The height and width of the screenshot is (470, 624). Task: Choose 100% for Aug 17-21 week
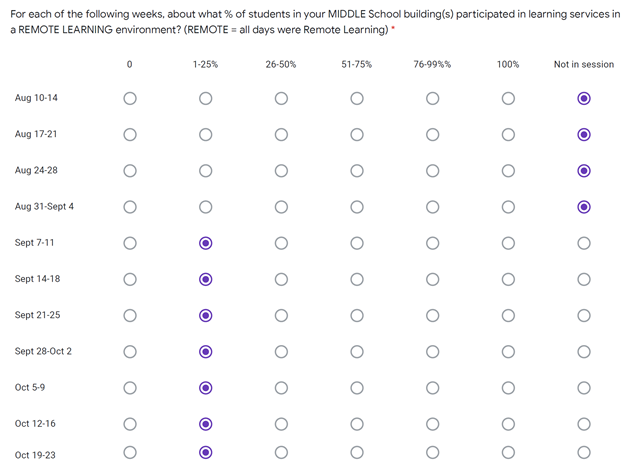[508, 135]
